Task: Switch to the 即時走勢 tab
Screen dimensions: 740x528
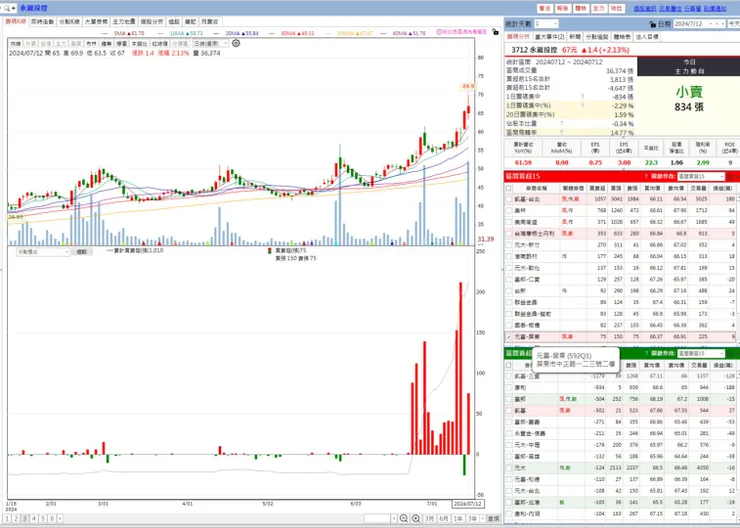Action: pyautogui.click(x=43, y=22)
